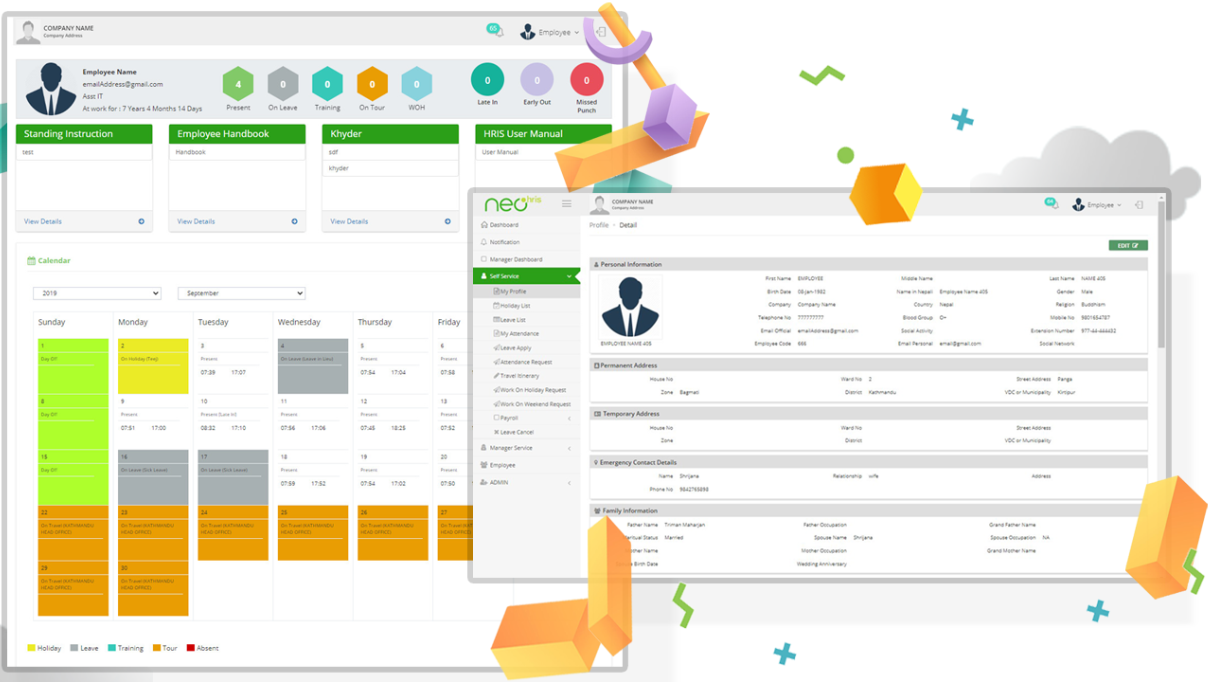This screenshot has width=1230, height=682.
Task: Open Attendance Request in Self Service
Action: tap(525, 362)
